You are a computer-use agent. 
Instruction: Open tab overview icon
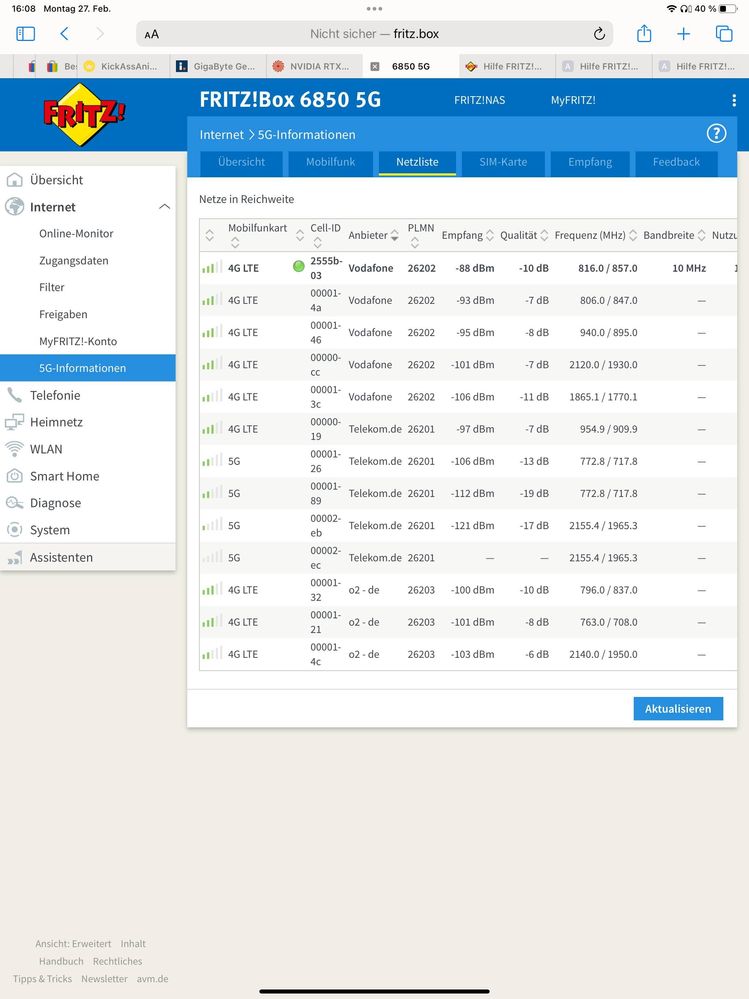tap(724, 34)
